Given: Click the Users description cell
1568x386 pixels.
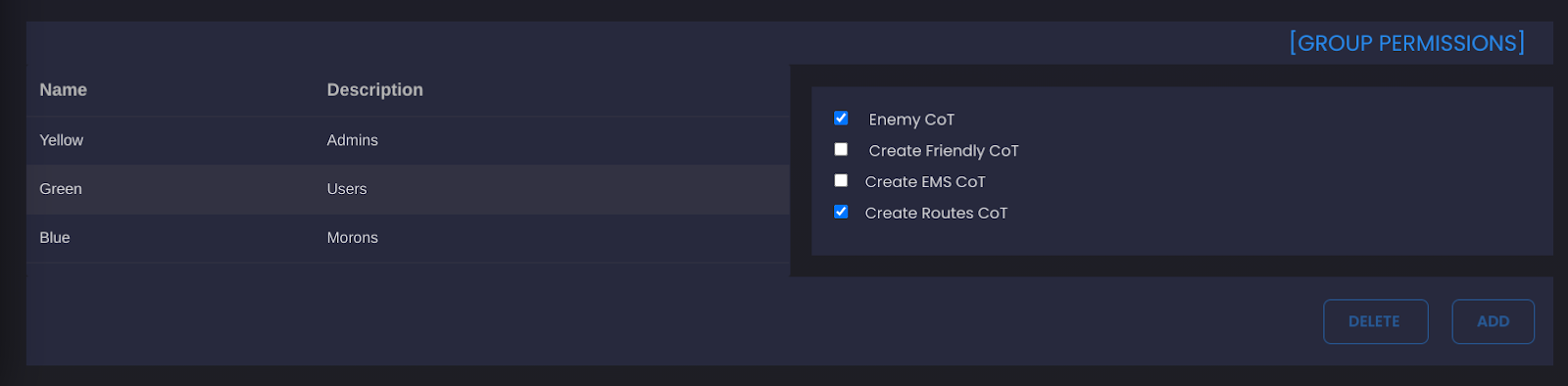Looking at the screenshot, I should pos(346,189).
